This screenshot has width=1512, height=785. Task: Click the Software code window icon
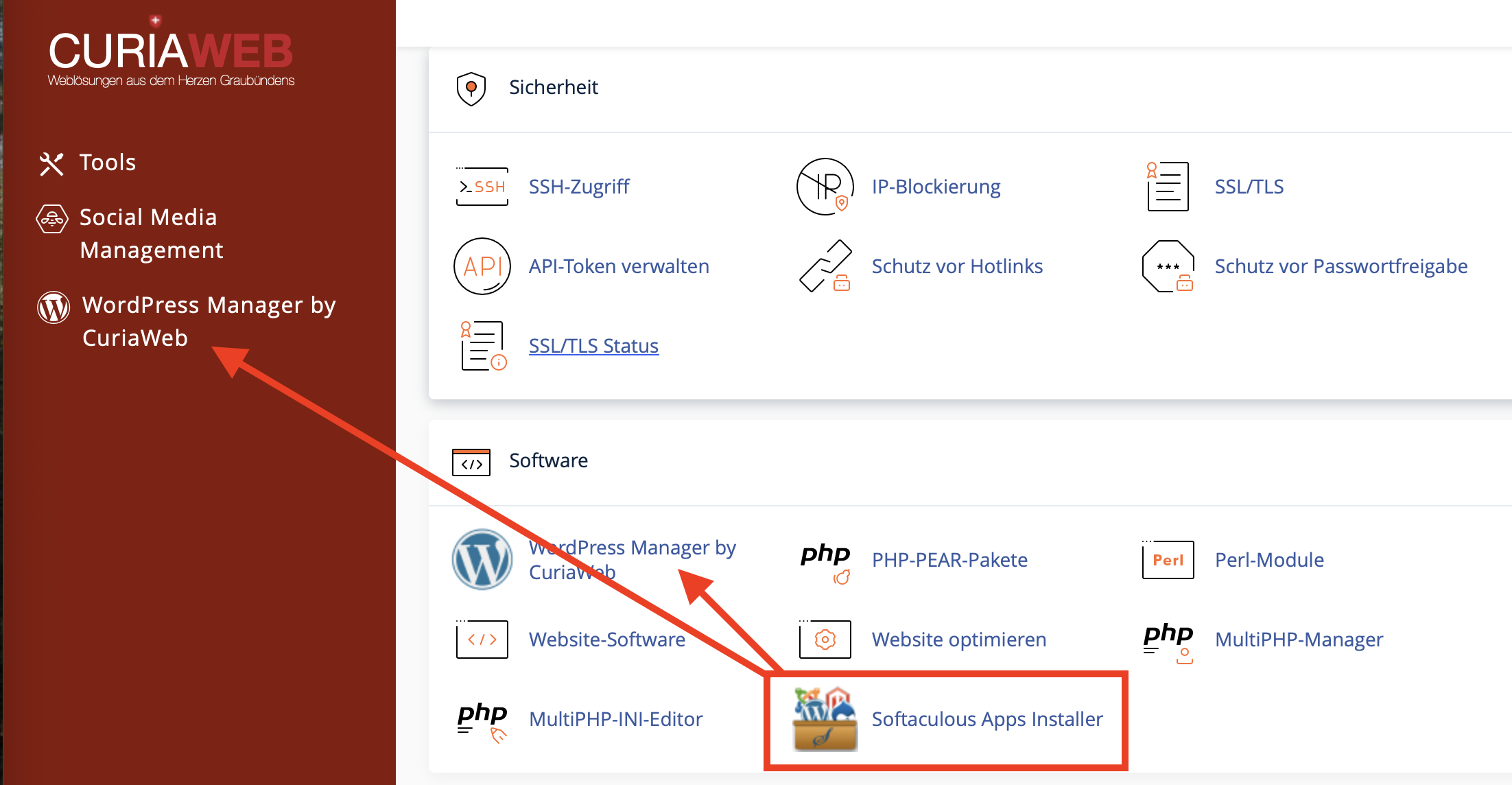point(471,462)
